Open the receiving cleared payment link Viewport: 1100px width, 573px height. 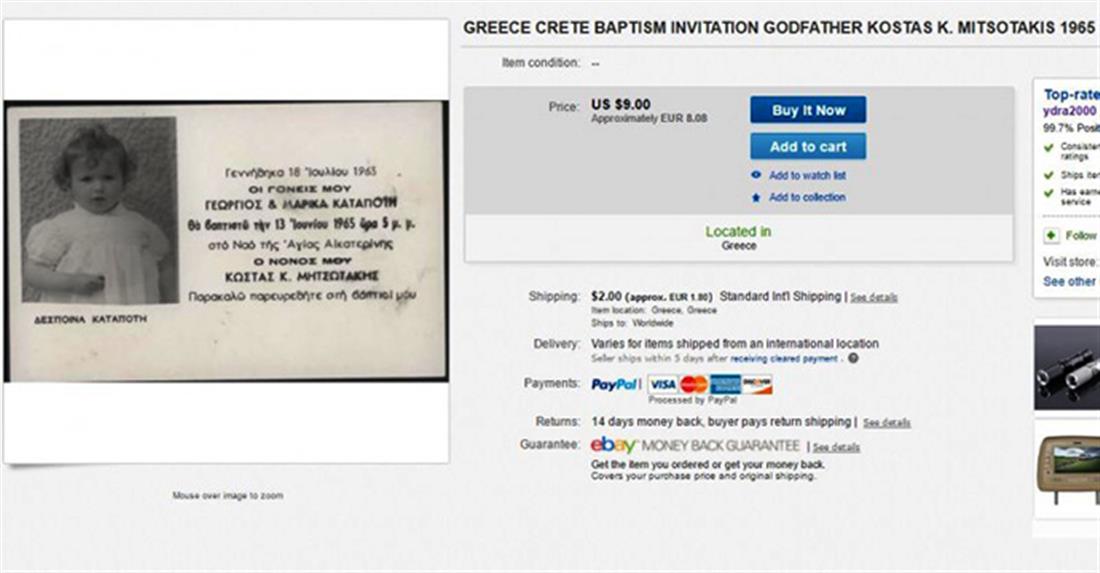[x=785, y=358]
